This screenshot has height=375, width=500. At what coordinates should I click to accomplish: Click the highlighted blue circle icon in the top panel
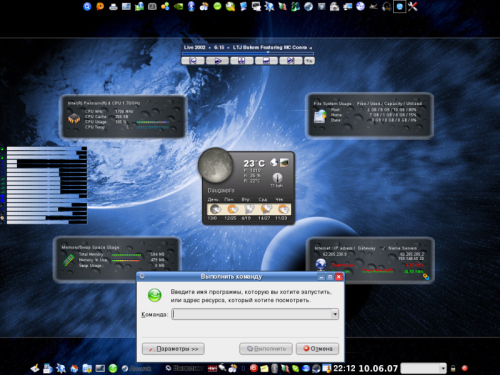[399, 6]
